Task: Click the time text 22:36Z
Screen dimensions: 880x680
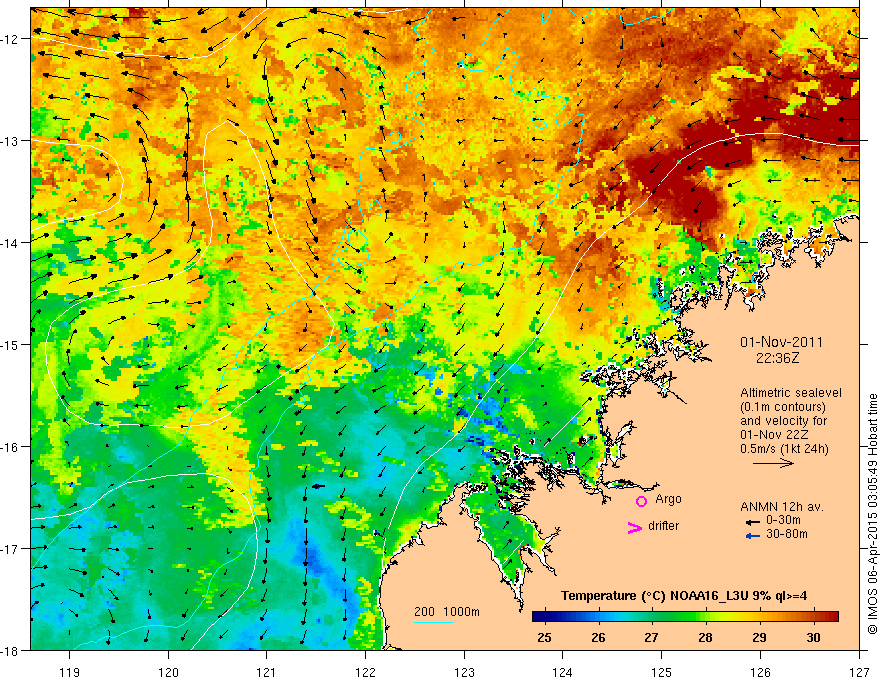Action: [777, 357]
